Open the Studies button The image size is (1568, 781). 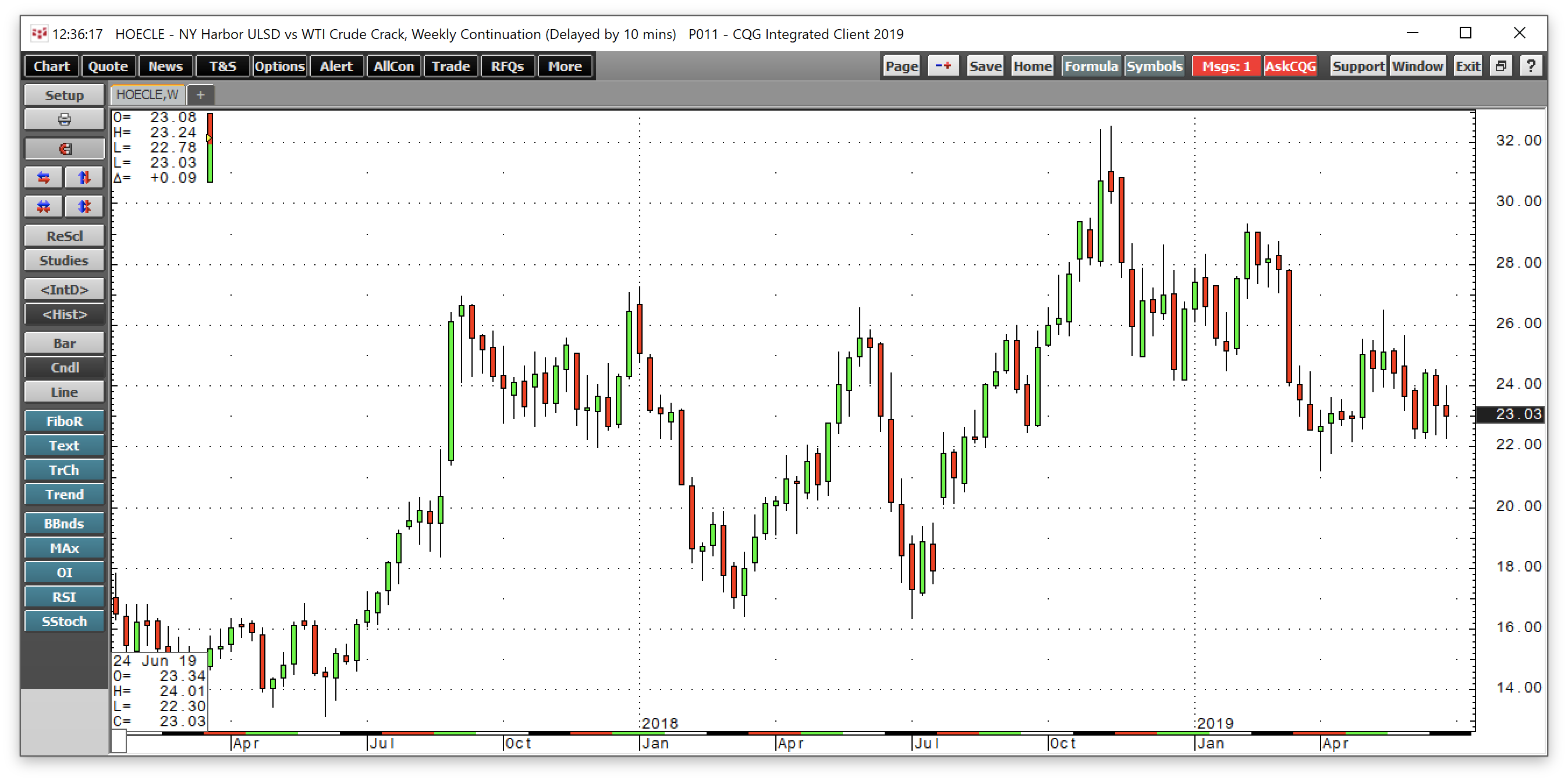64,261
